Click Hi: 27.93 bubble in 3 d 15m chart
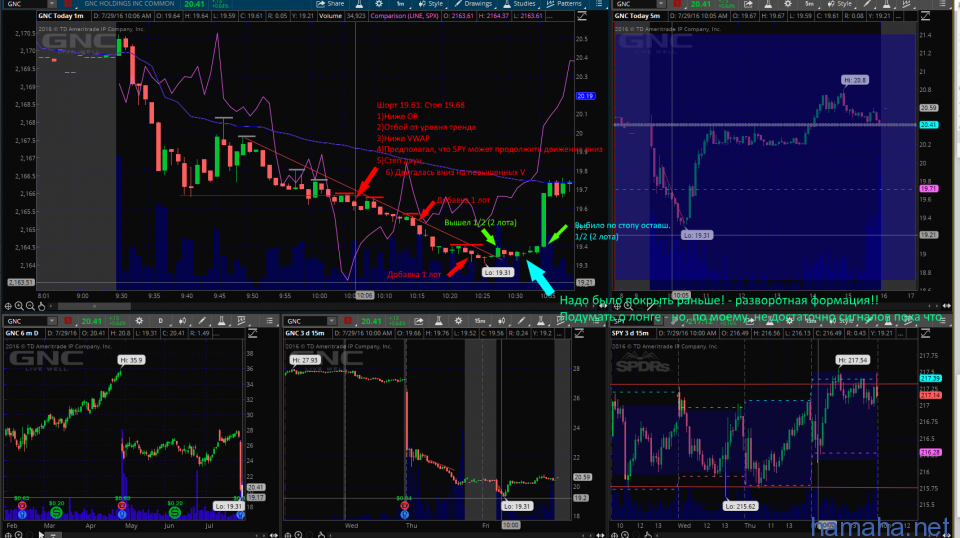The height and width of the screenshot is (538, 960). tap(304, 360)
